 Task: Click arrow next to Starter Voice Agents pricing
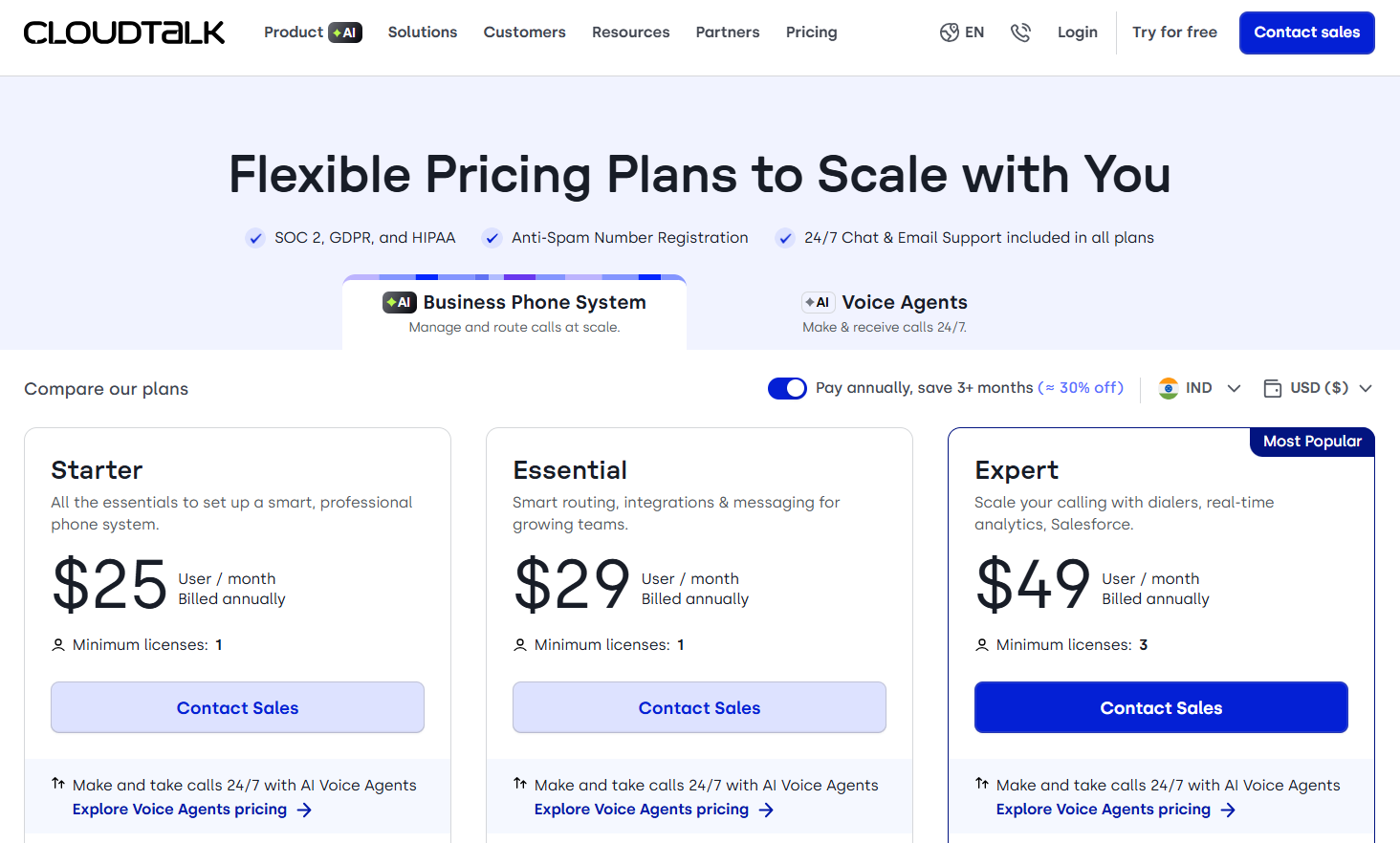tap(304, 810)
